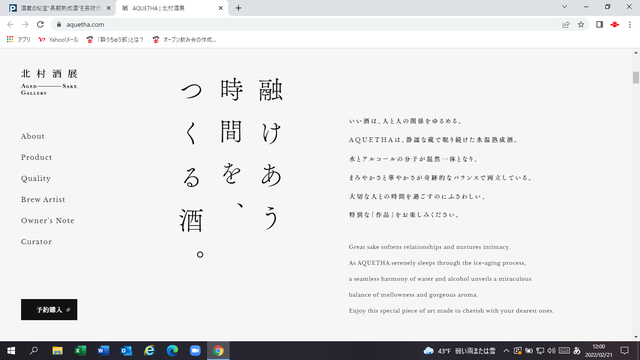Go forward in browser history
The height and width of the screenshot is (360, 640).
[x=25, y=24]
